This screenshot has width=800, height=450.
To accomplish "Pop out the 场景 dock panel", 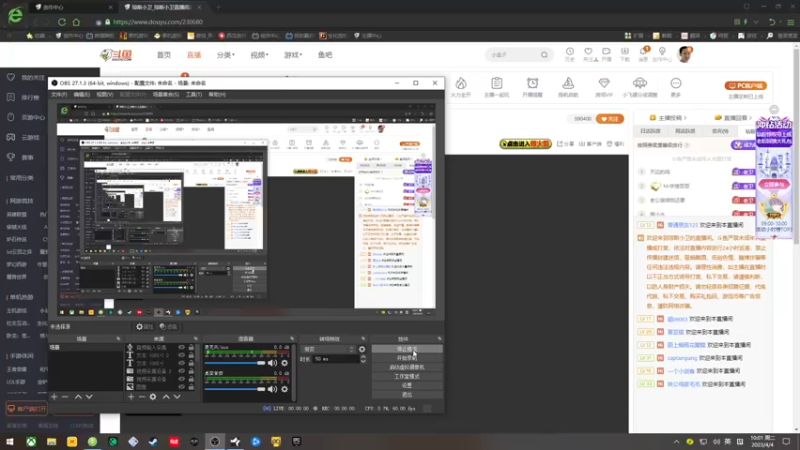I will tap(118, 339).
